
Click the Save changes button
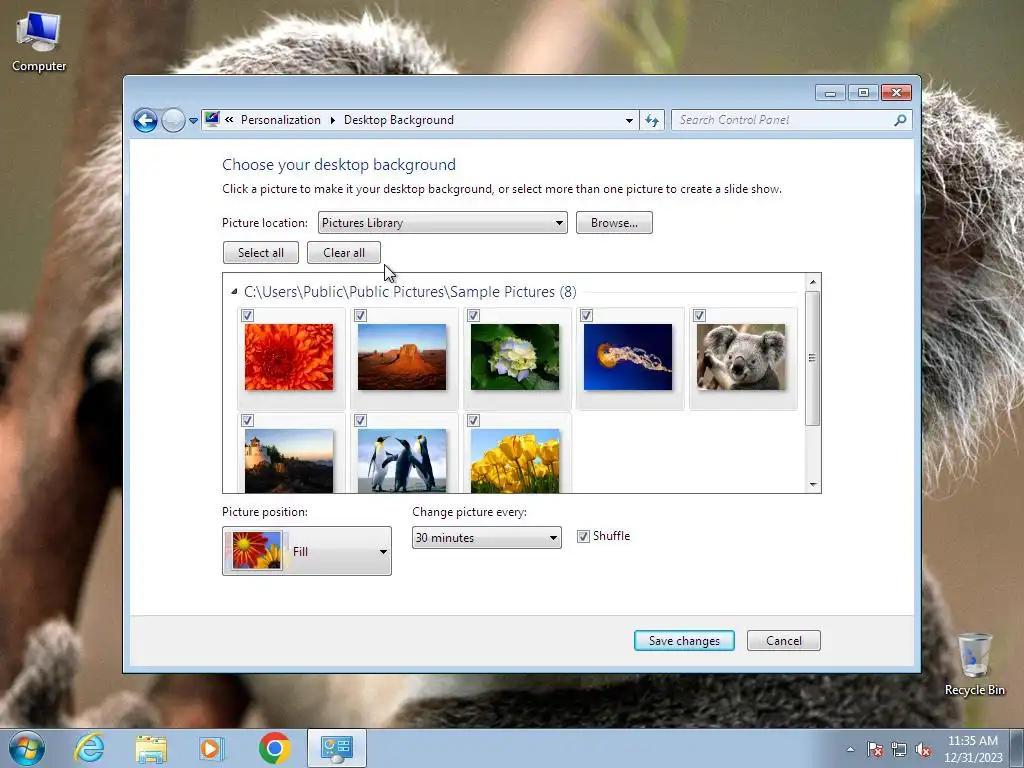pyautogui.click(x=684, y=641)
